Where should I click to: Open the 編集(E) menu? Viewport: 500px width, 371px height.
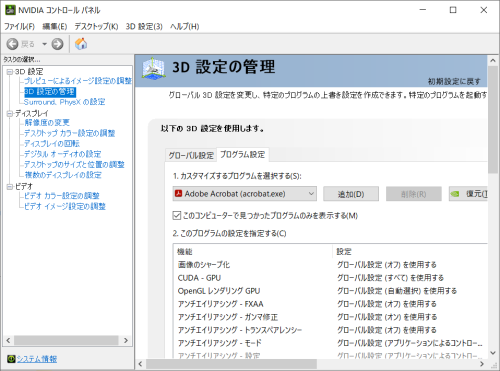click(55, 26)
